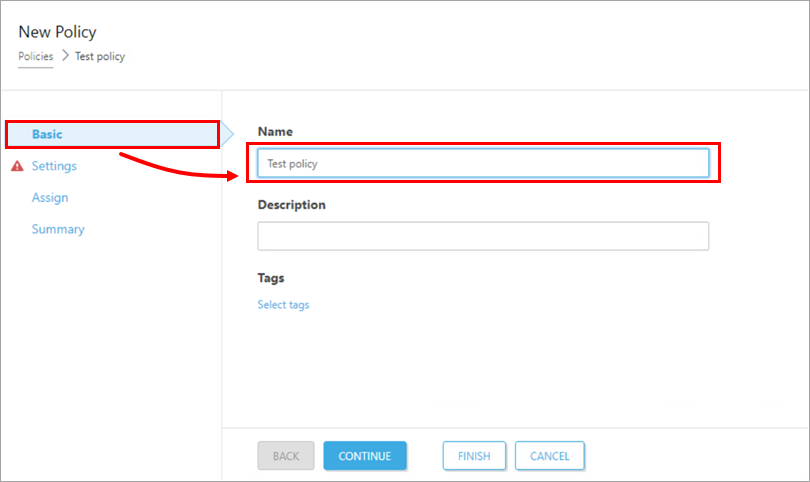Switch to the Settings step
This screenshot has height=482, width=810.
pos(54,166)
